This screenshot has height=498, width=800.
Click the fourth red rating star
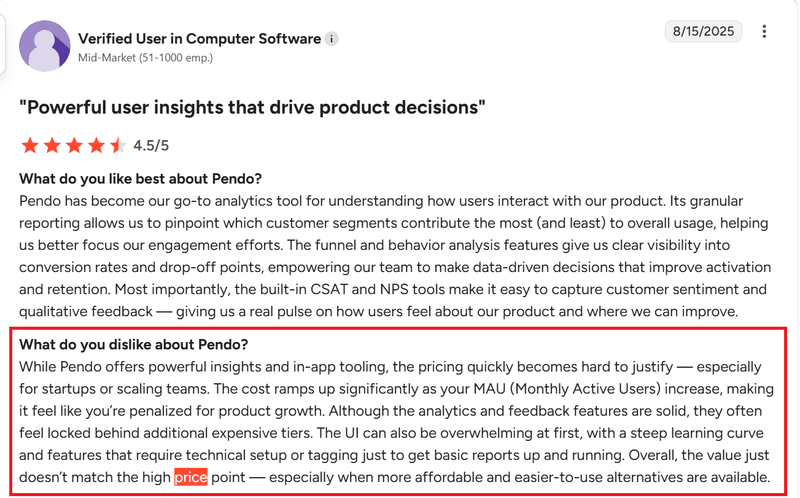[95, 146]
